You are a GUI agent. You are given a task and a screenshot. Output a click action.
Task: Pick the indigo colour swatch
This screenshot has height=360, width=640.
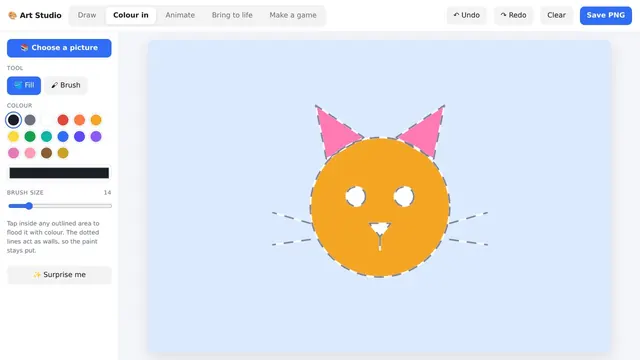coord(80,136)
